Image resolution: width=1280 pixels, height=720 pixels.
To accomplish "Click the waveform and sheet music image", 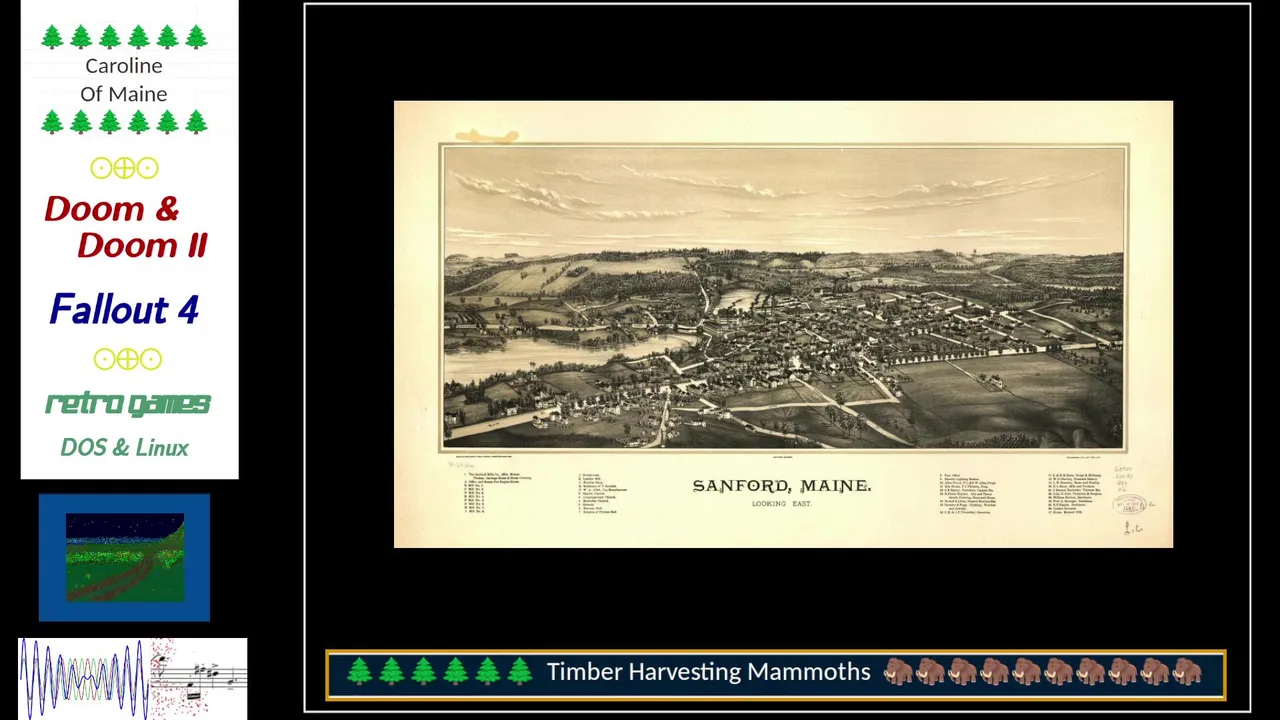I will point(132,678).
